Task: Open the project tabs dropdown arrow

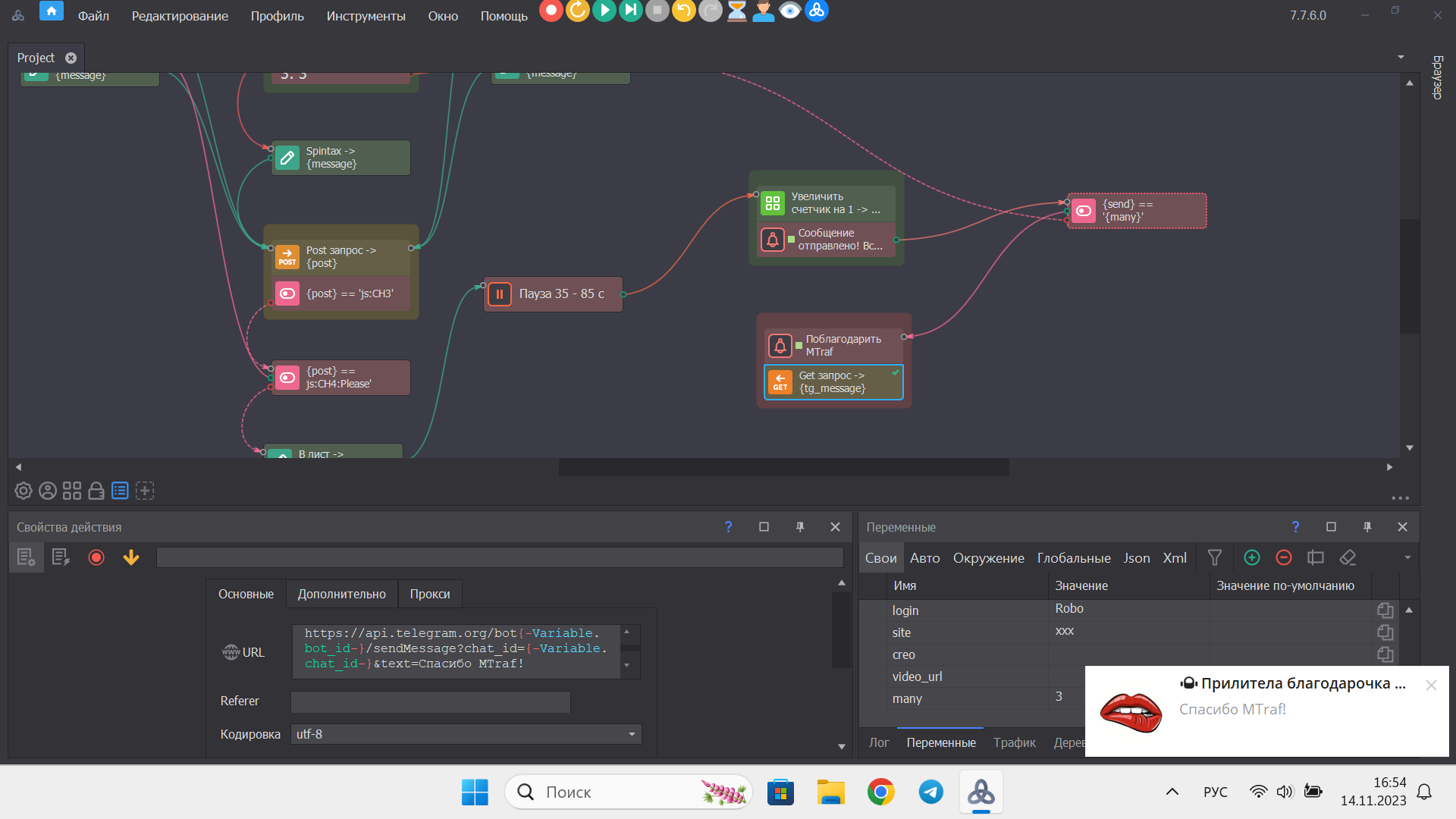Action: click(1401, 58)
